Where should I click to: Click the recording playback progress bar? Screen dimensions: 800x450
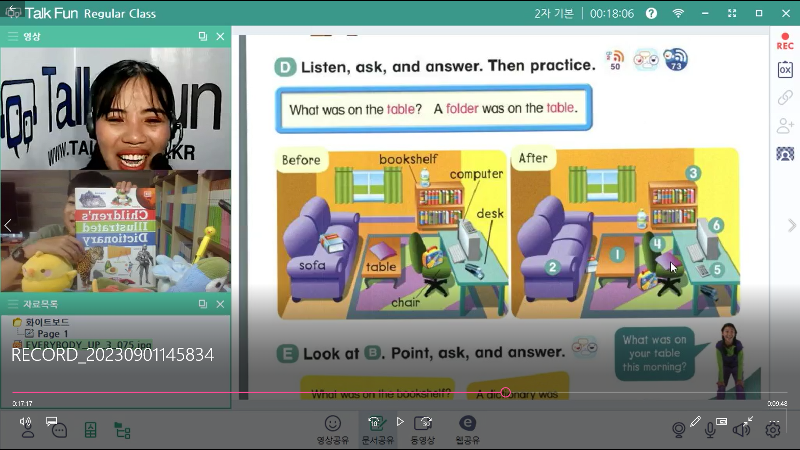click(x=300, y=393)
